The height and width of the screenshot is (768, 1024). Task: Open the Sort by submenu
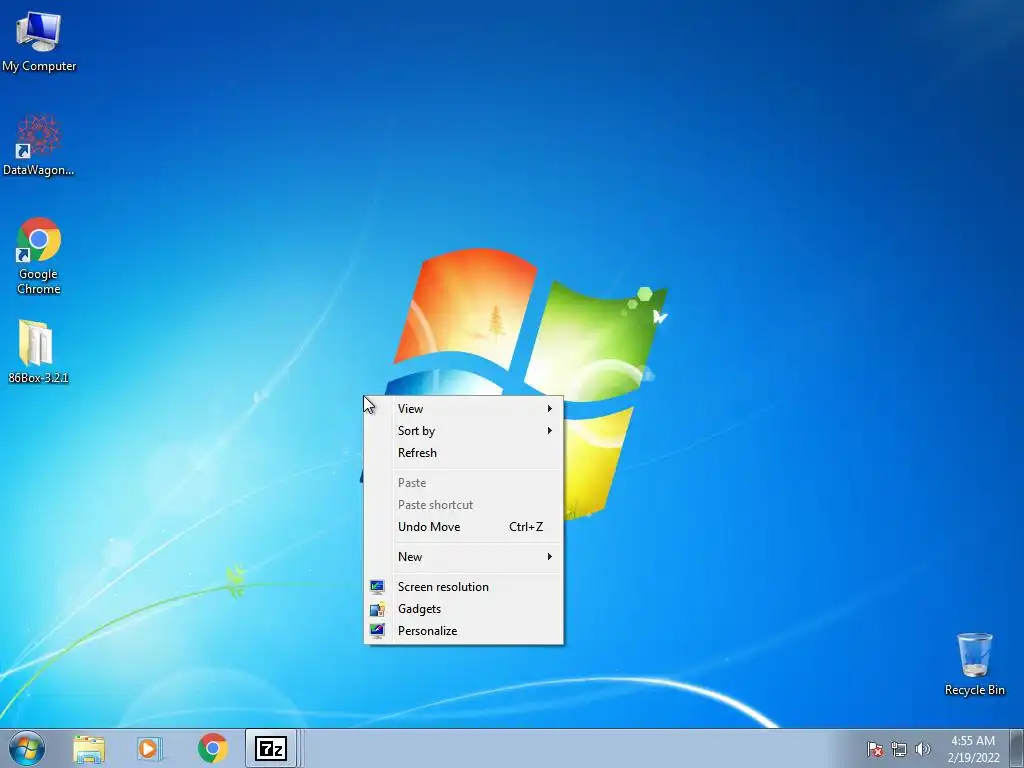coord(463,431)
